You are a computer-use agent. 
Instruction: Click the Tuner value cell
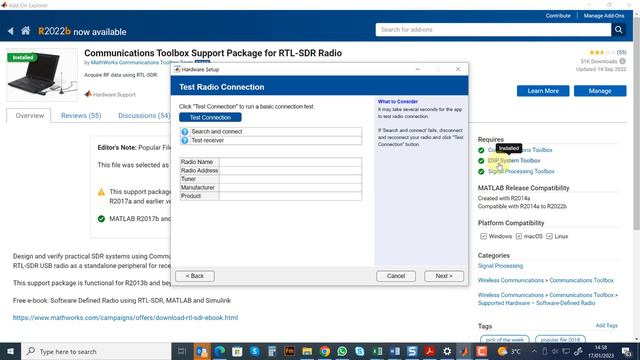click(x=290, y=179)
